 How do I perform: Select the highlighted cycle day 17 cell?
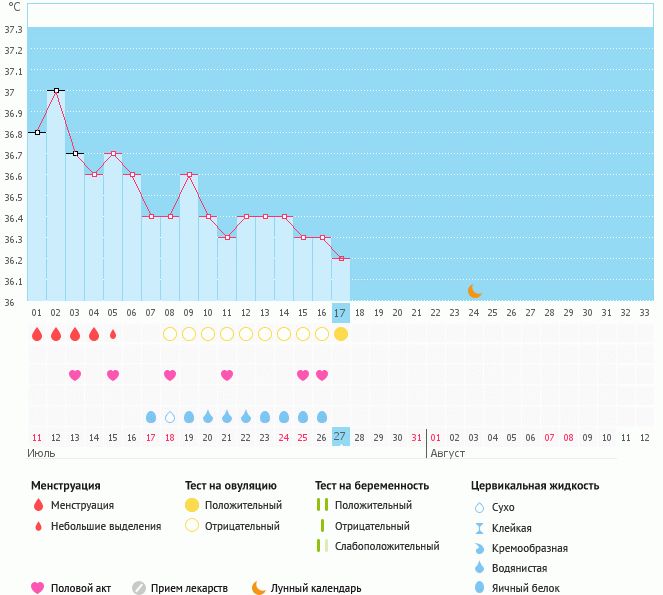(341, 313)
